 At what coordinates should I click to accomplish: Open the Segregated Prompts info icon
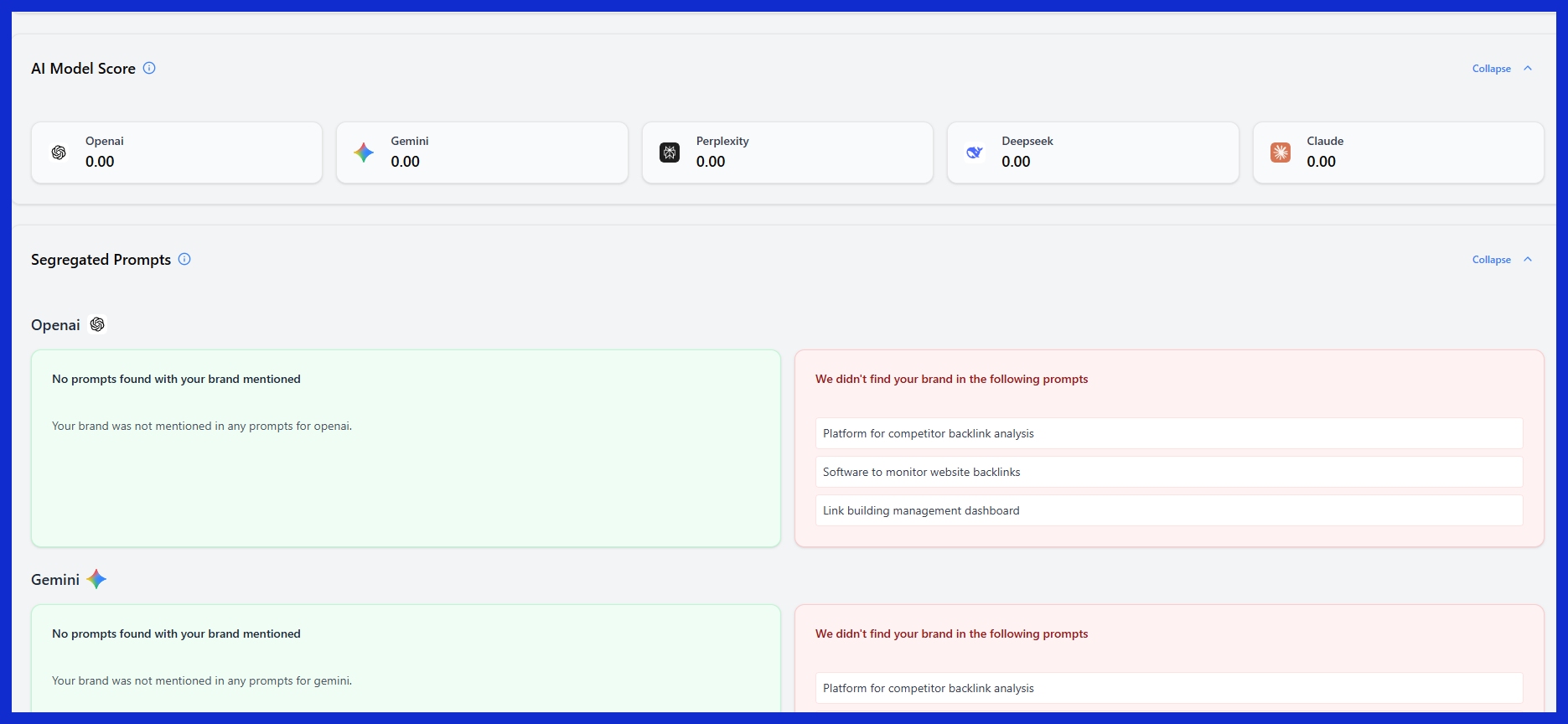point(184,260)
